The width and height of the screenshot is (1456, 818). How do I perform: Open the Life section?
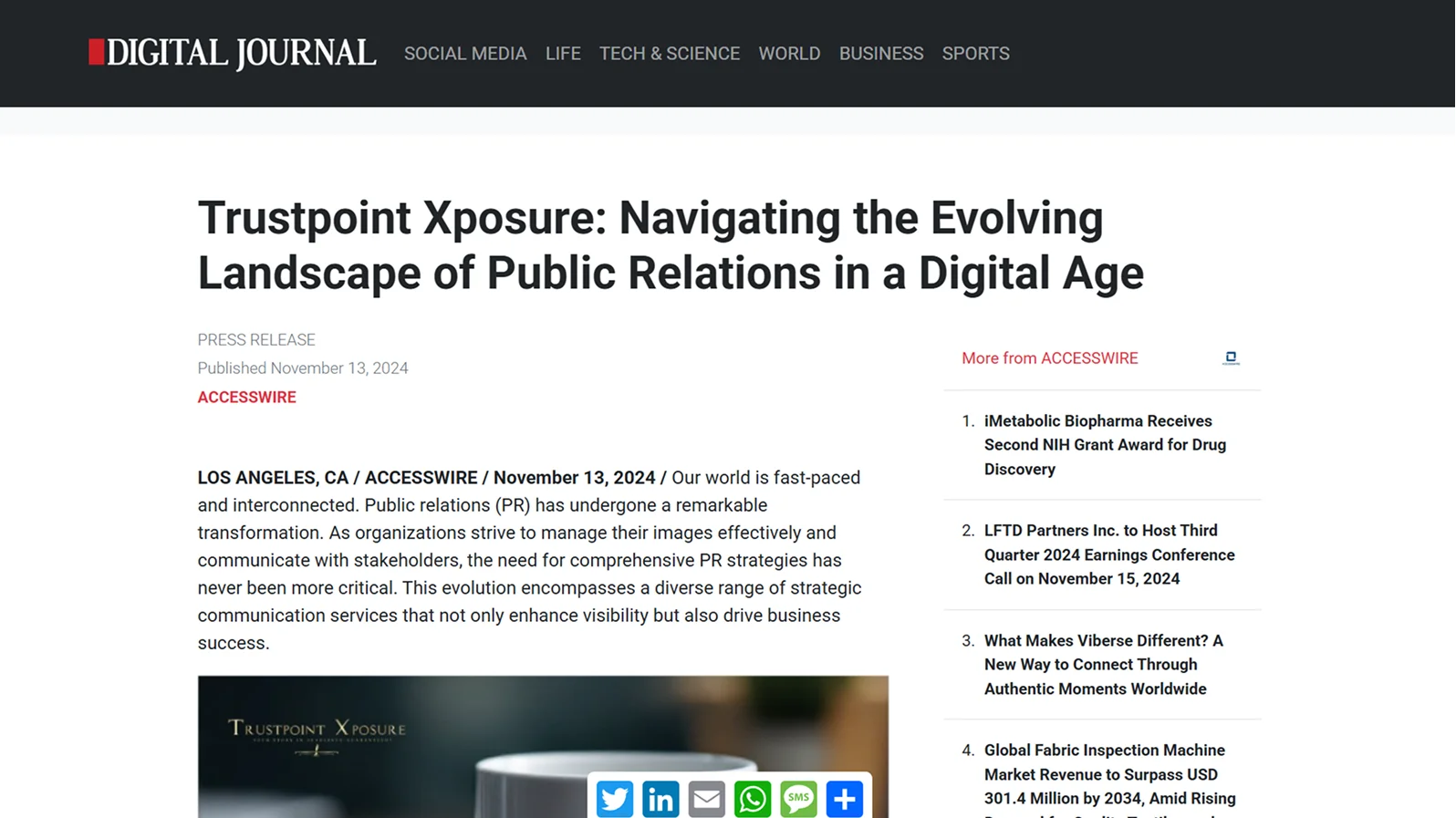click(x=563, y=54)
